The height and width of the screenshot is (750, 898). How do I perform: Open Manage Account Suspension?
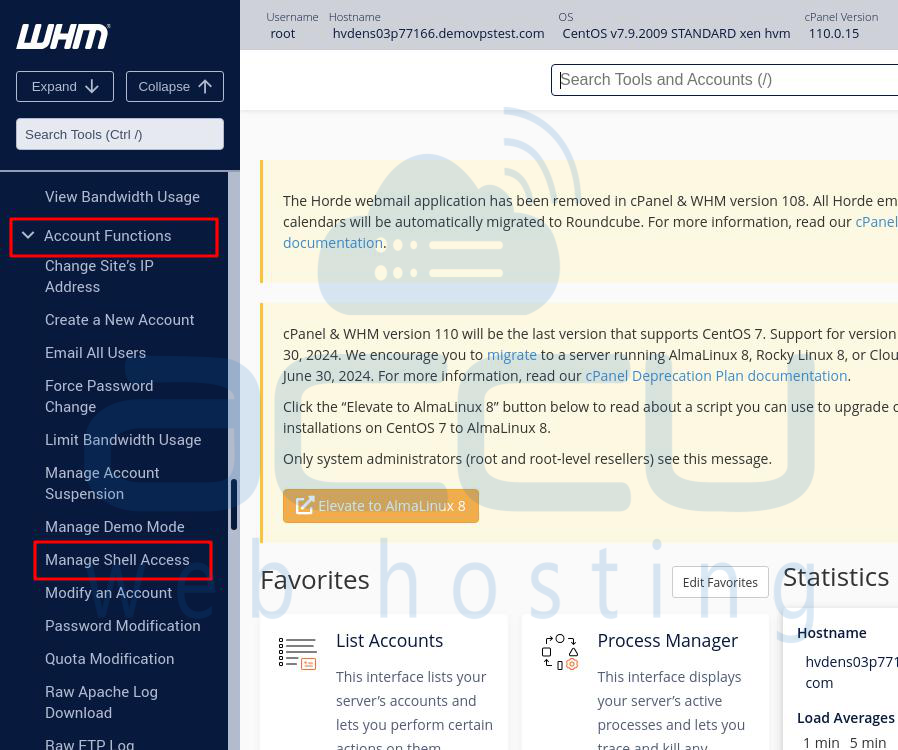102,484
